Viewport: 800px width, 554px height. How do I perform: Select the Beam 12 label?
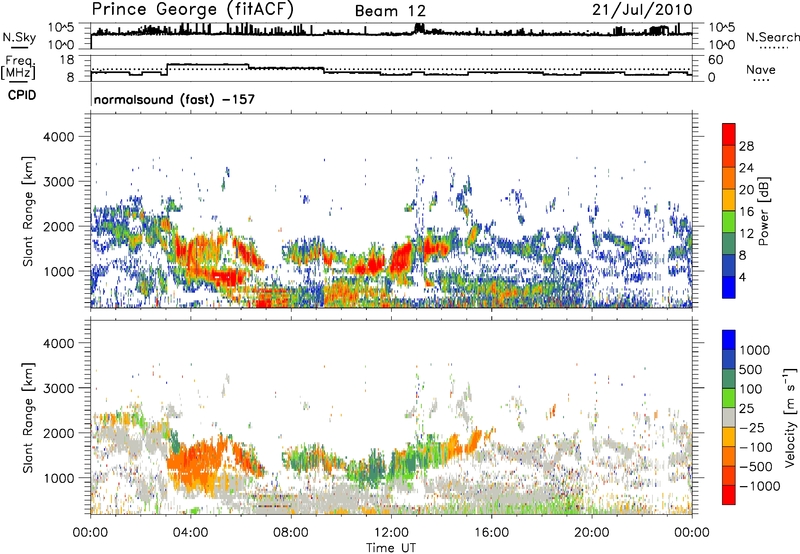(x=390, y=11)
